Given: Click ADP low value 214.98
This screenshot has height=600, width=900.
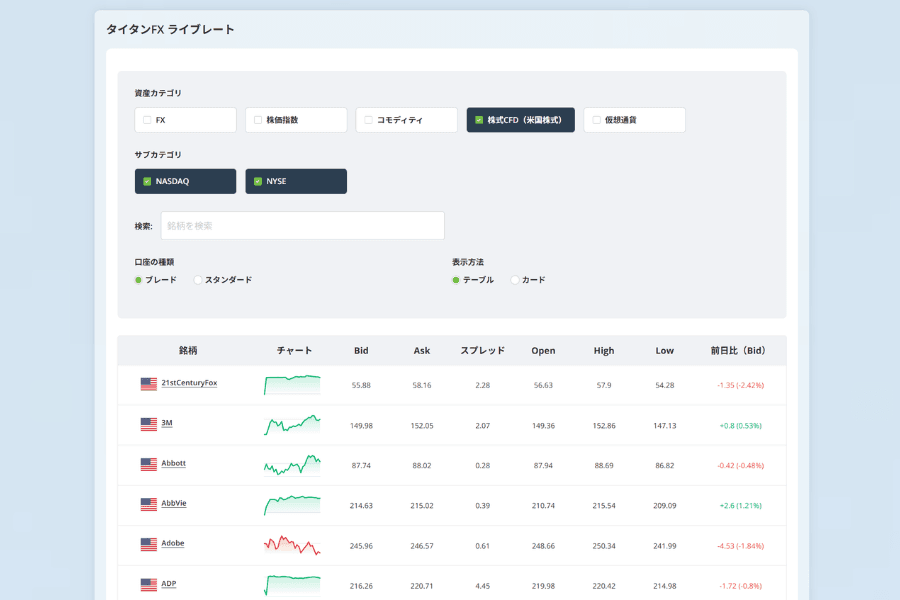Looking at the screenshot, I should (665, 586).
